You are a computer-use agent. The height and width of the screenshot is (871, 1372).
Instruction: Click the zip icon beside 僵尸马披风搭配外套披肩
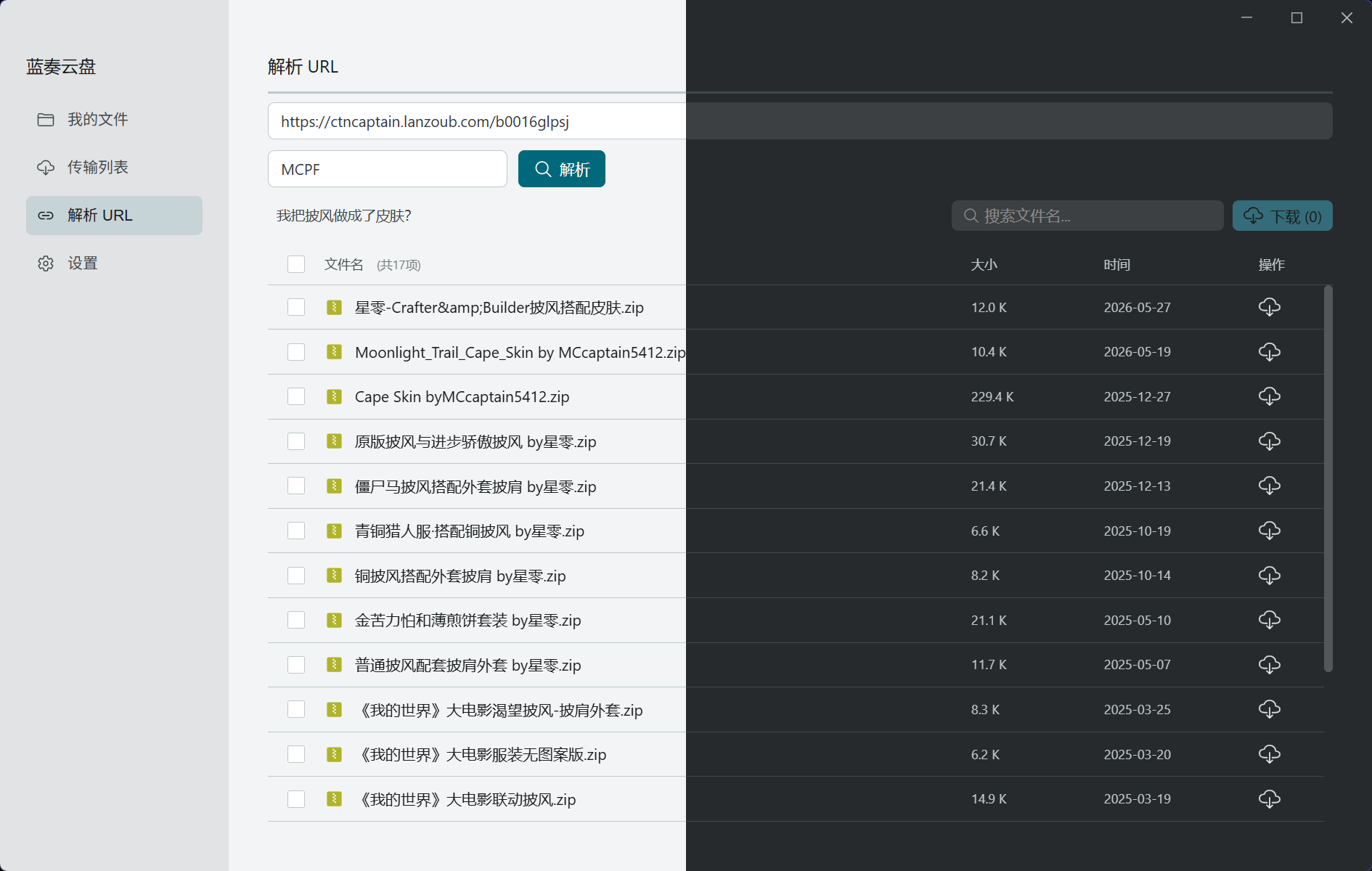334,486
